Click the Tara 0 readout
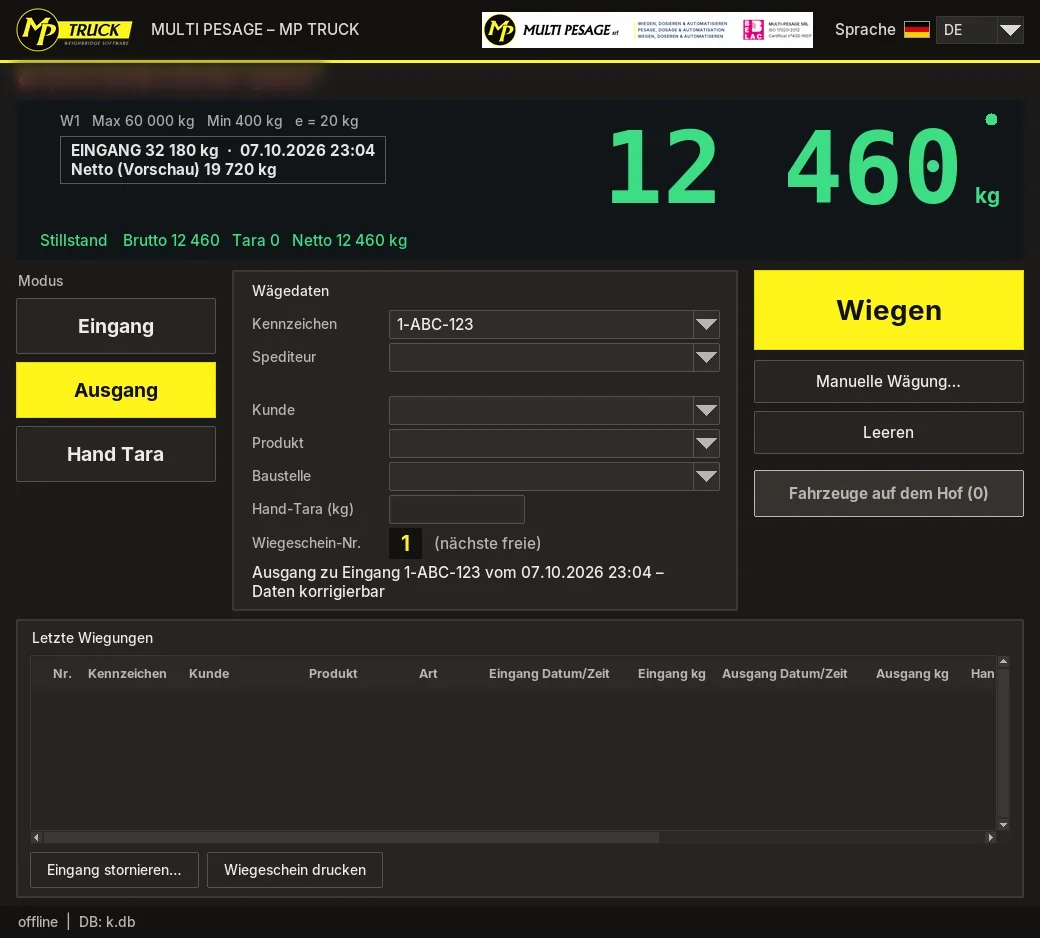This screenshot has width=1040, height=938. point(255,240)
